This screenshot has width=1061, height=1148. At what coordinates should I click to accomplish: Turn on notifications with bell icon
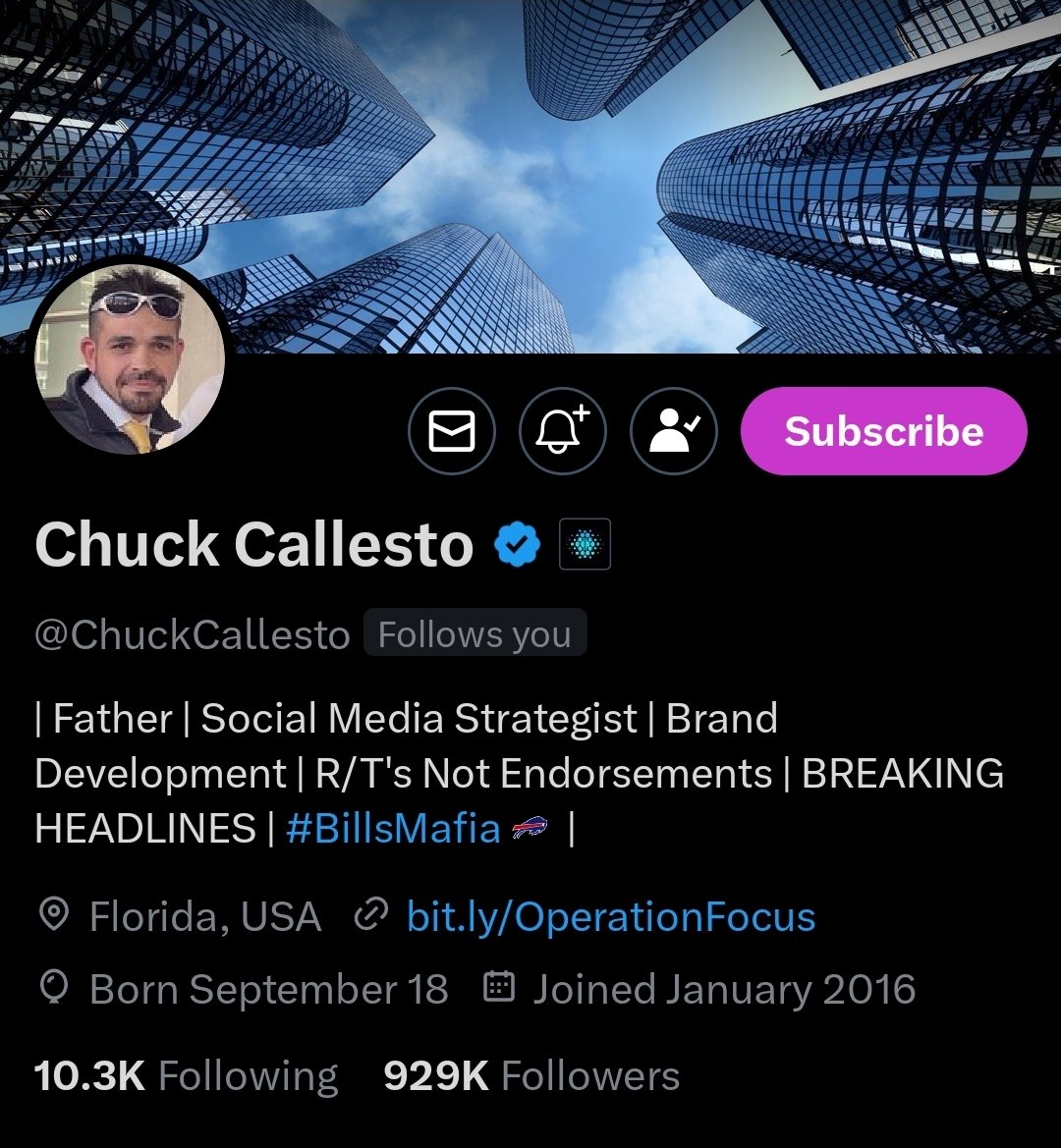[562, 430]
